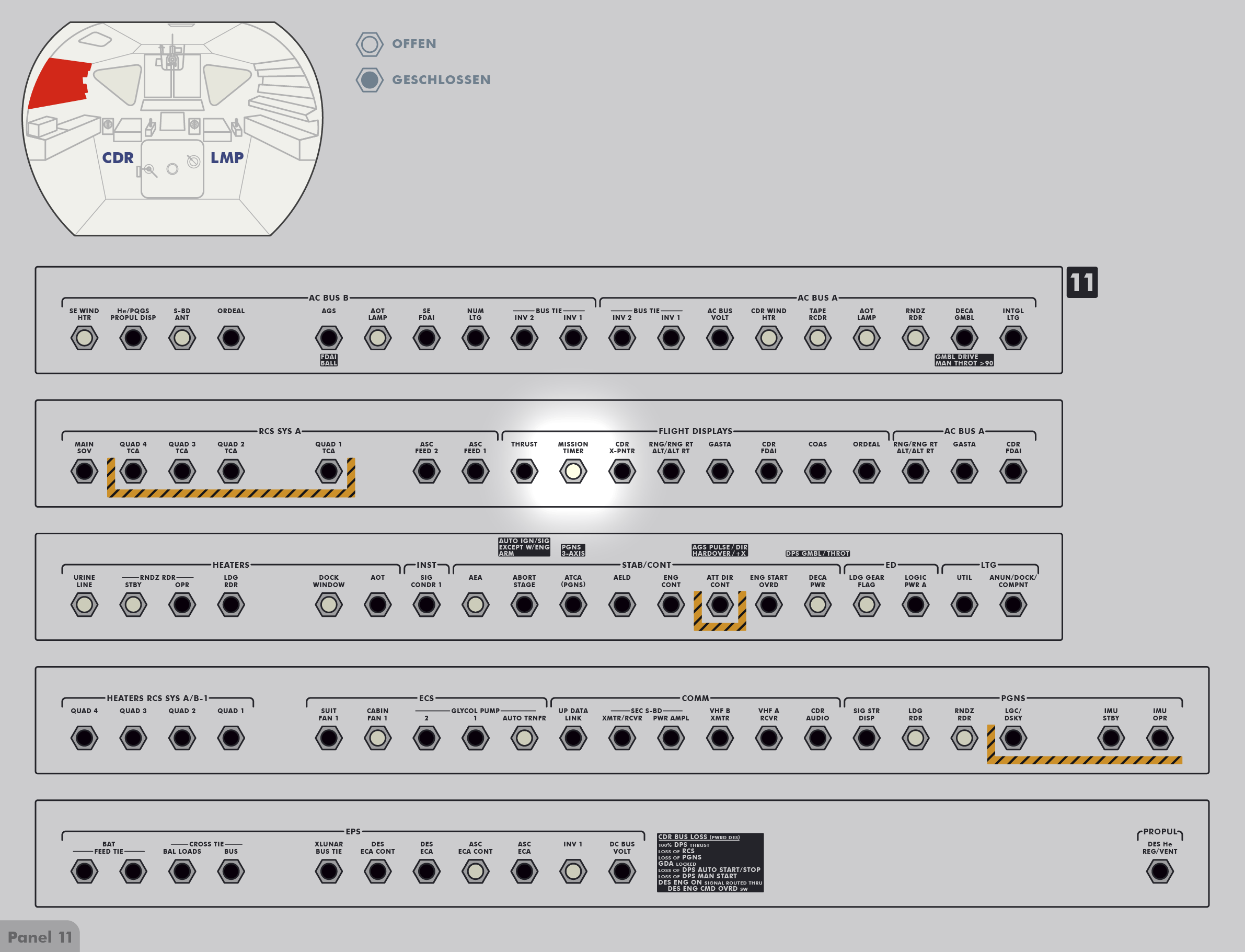Toggle the MISSION TIMER circuit breaker
The width and height of the screenshot is (1245, 952).
coord(573,471)
